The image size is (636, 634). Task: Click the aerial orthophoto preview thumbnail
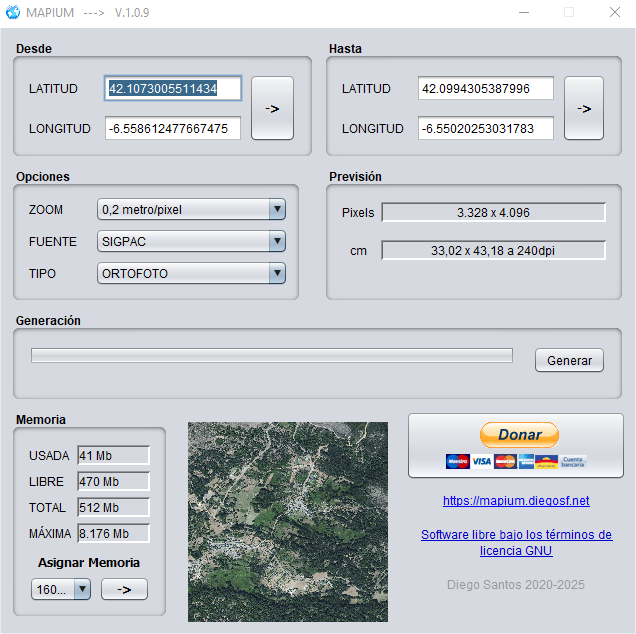288,521
